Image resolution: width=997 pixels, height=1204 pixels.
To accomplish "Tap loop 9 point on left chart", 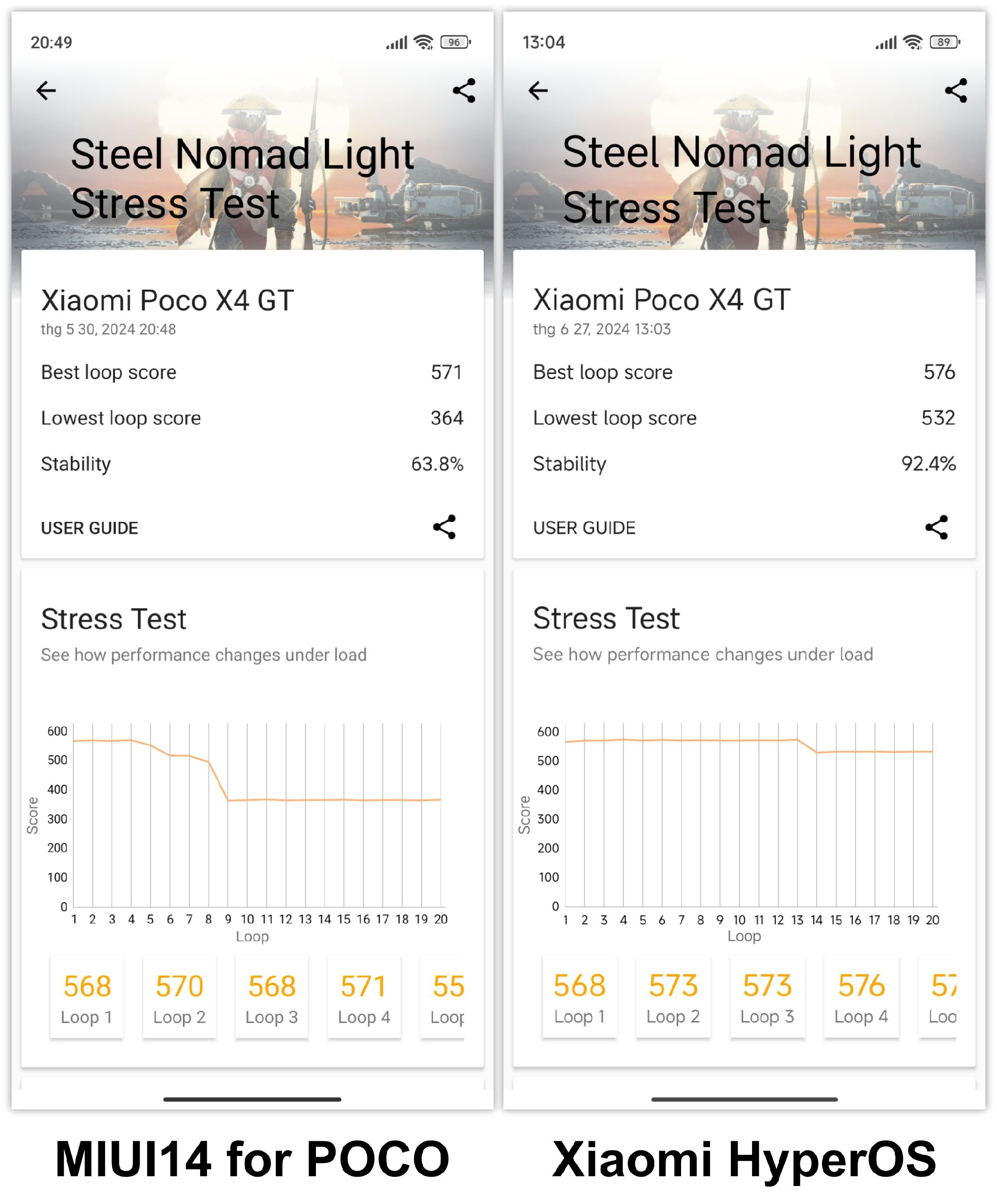I will click(x=228, y=800).
